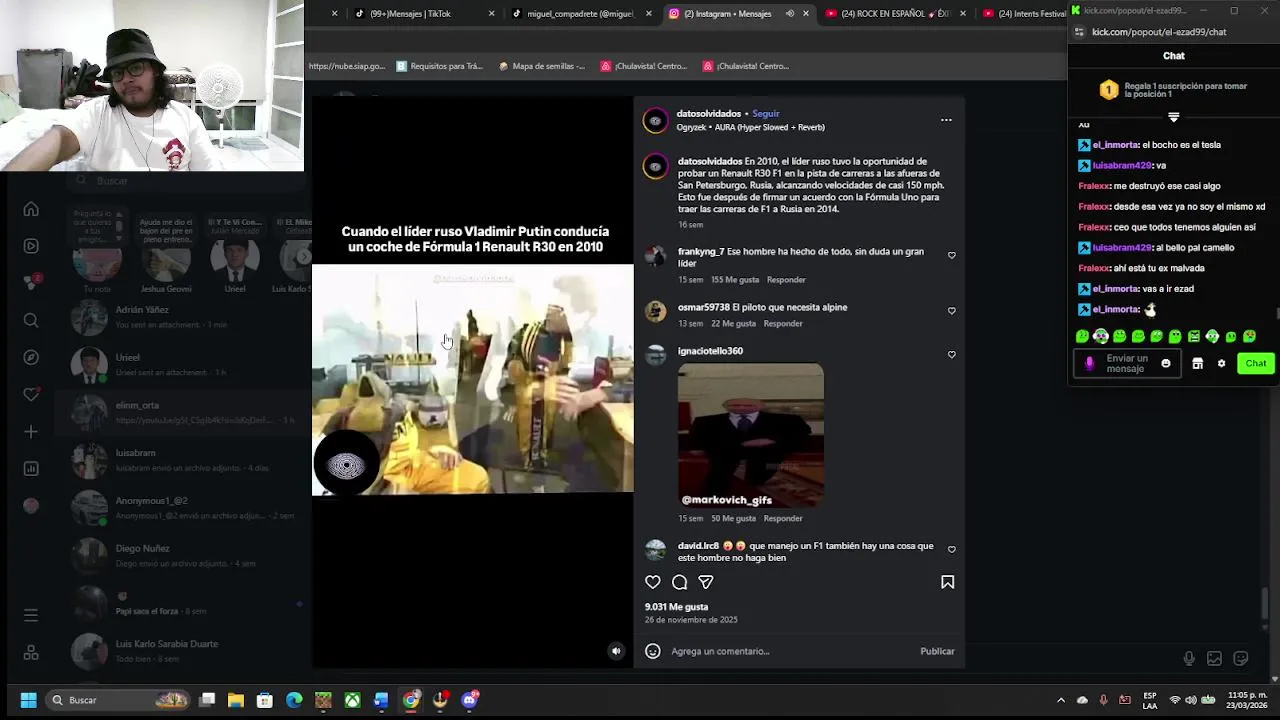Open Microsoft Edge from the taskbar
This screenshot has height=720, width=1280.
(294, 700)
